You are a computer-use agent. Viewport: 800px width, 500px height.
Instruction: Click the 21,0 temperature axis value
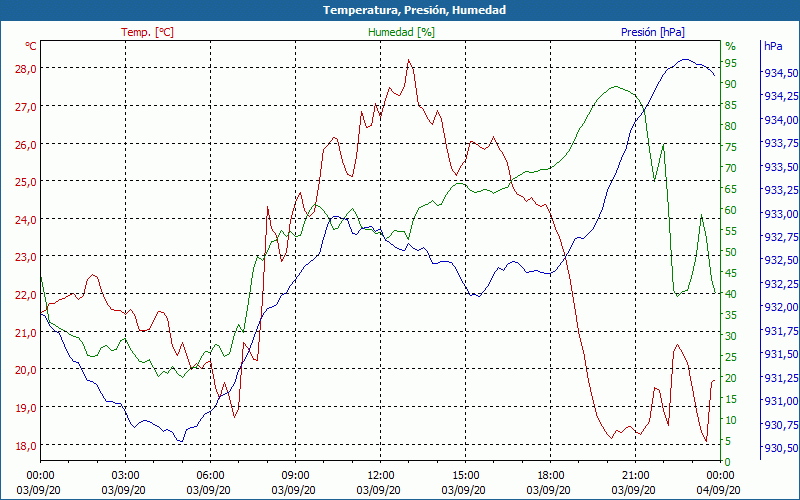(26, 333)
